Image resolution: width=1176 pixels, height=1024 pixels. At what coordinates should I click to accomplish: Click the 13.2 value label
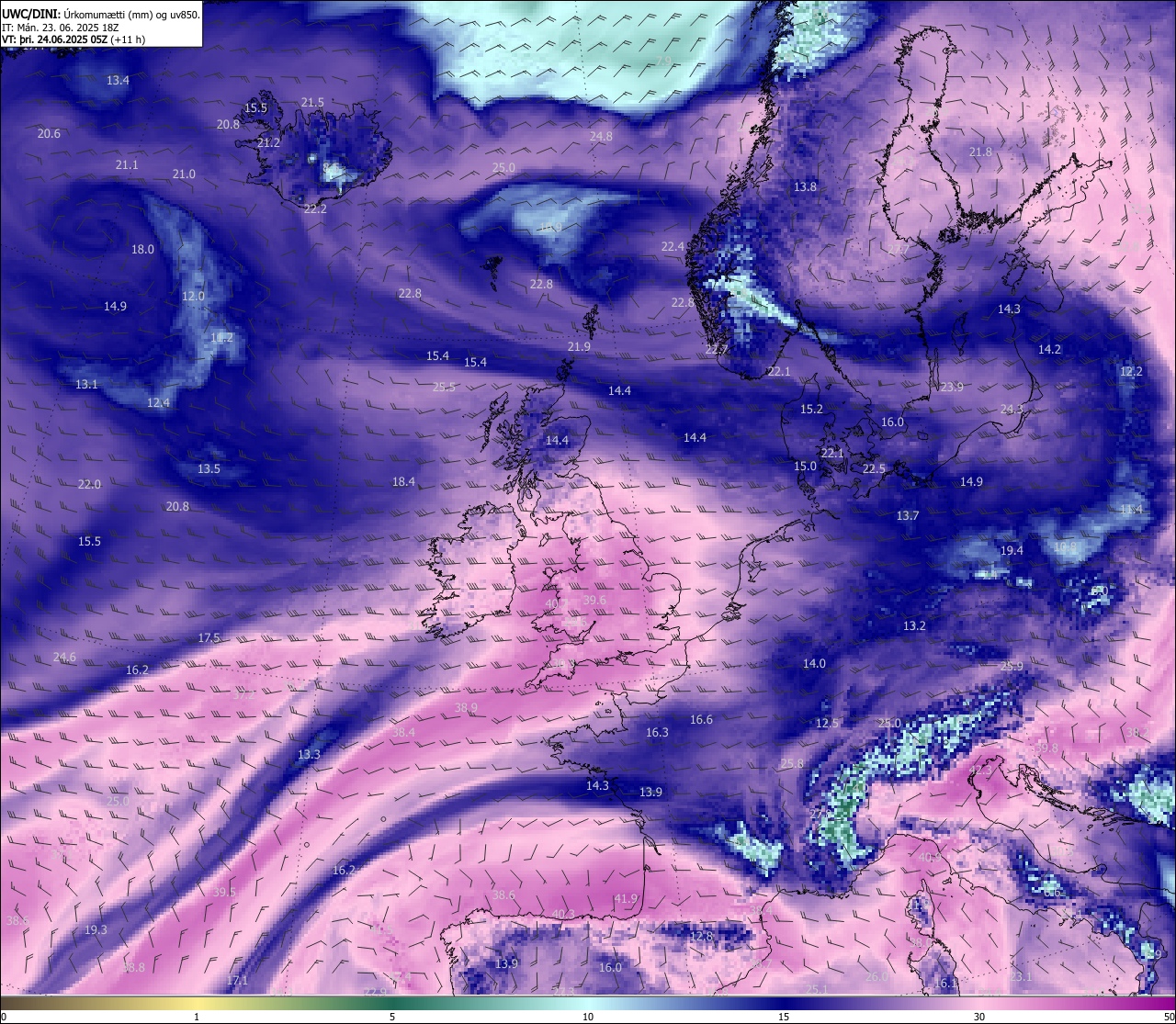click(914, 626)
